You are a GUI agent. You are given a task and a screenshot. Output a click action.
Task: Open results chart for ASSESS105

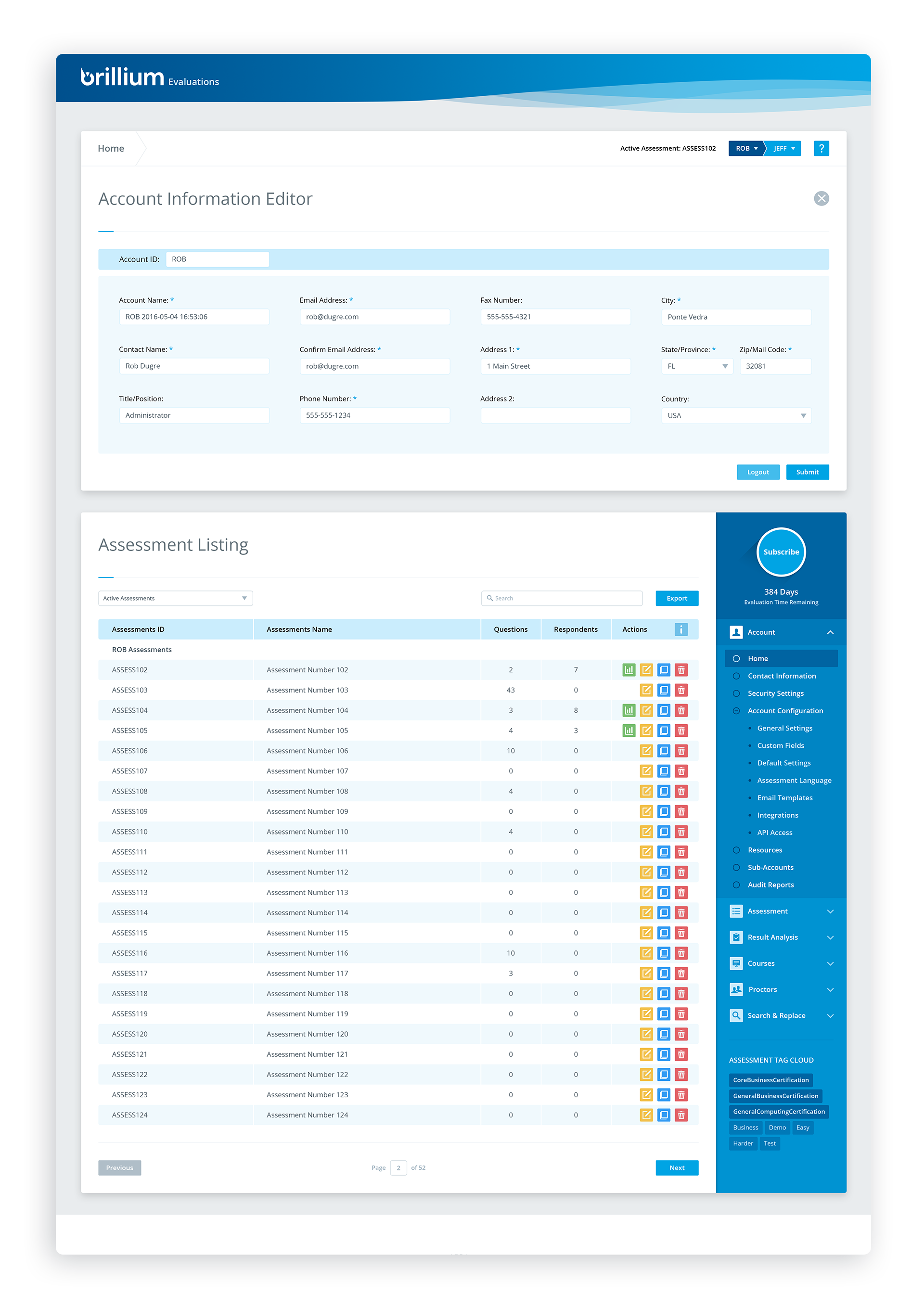click(629, 731)
